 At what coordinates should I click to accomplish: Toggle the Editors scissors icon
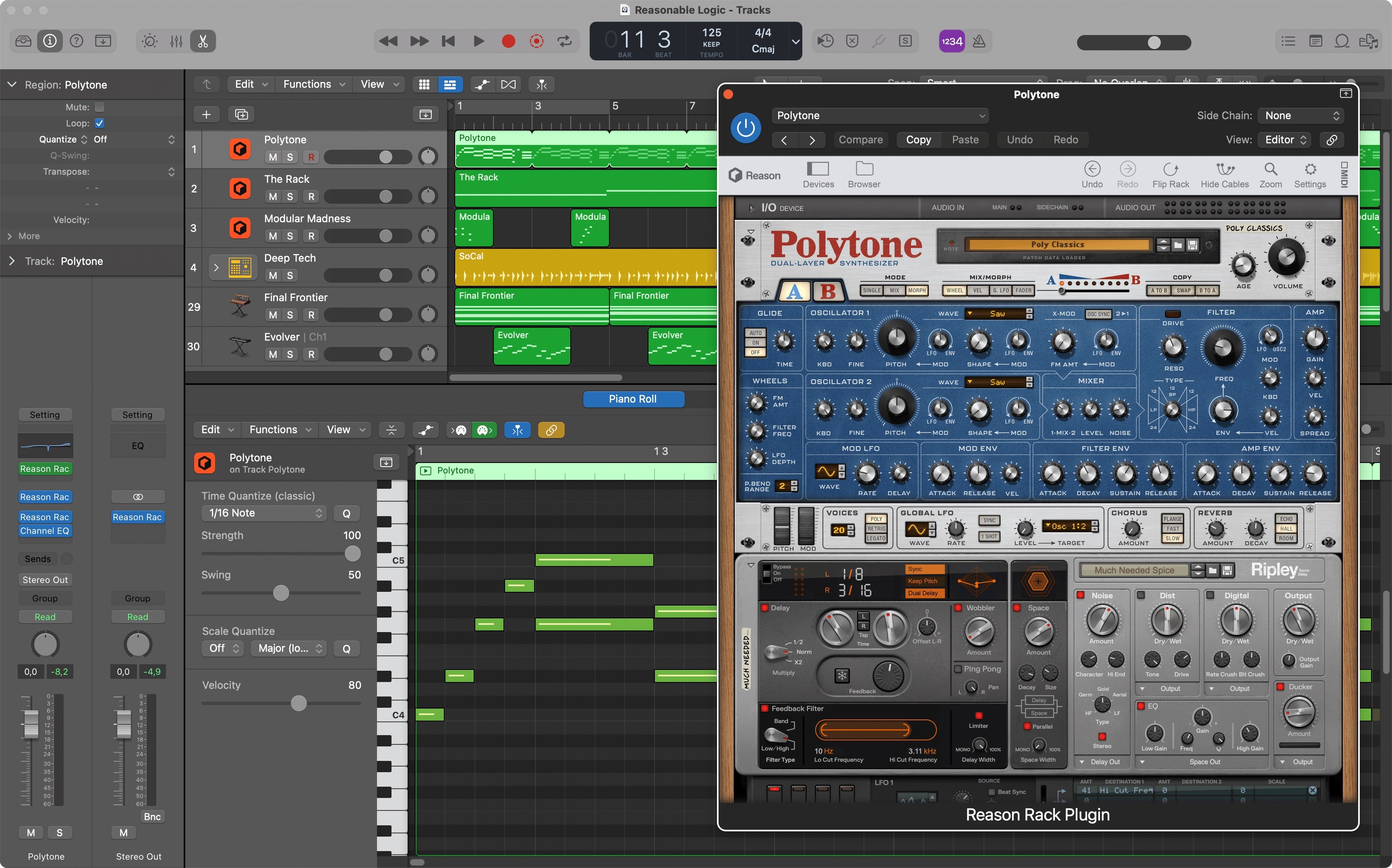203,41
